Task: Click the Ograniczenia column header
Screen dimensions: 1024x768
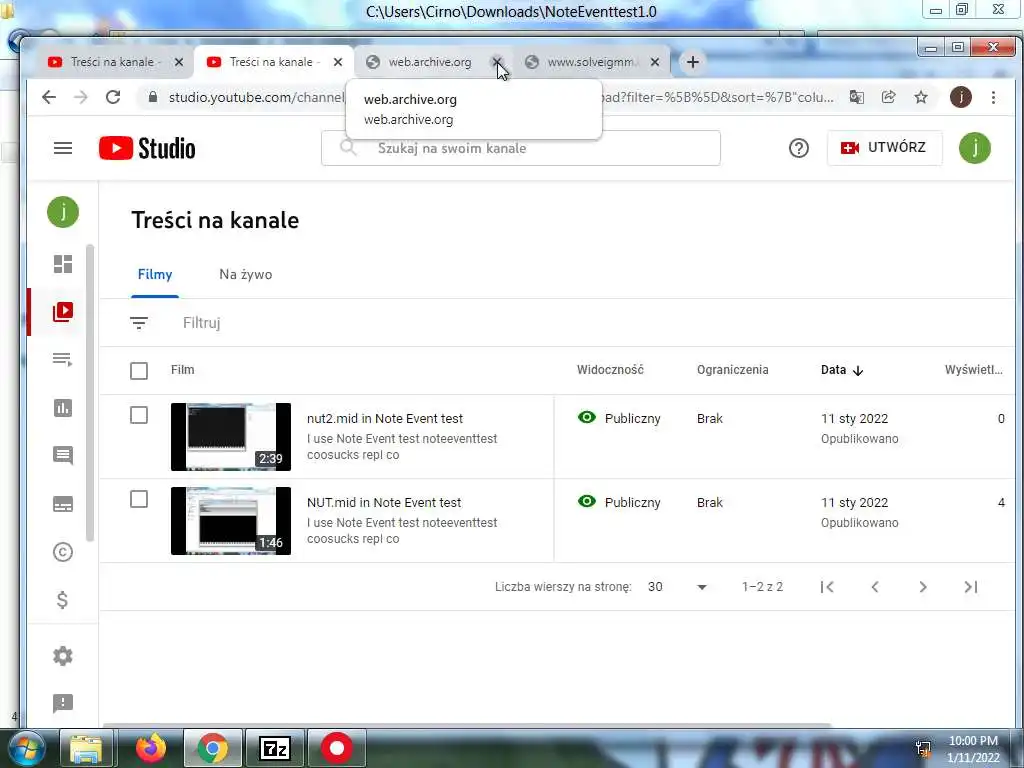Action: pyautogui.click(x=732, y=370)
